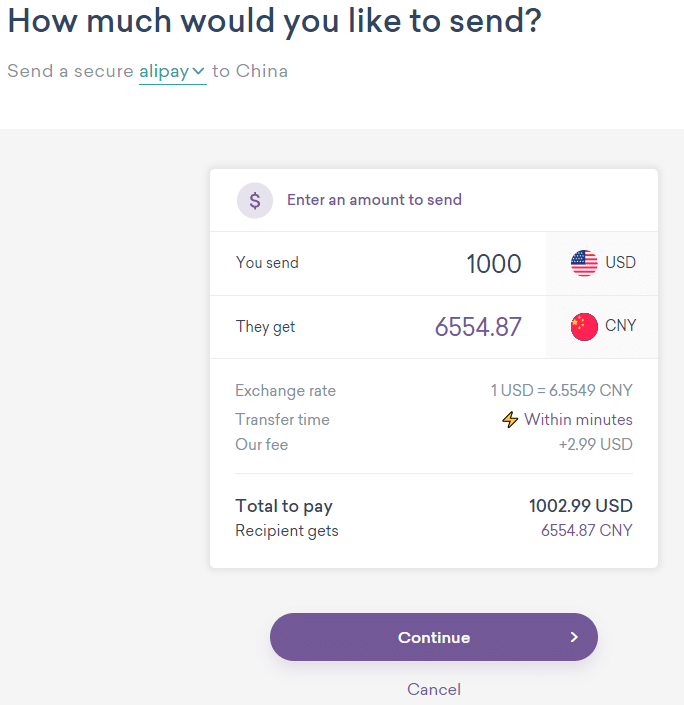Click the Total to pay 1002.99 USD
This screenshot has width=684, height=705.
pos(581,506)
